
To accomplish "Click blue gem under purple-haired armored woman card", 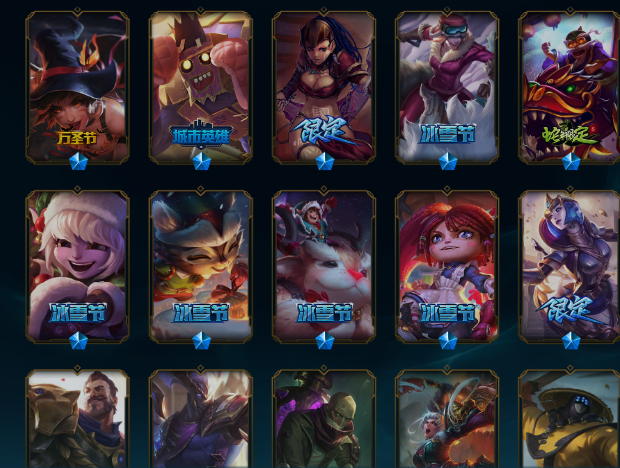I will coord(571,341).
